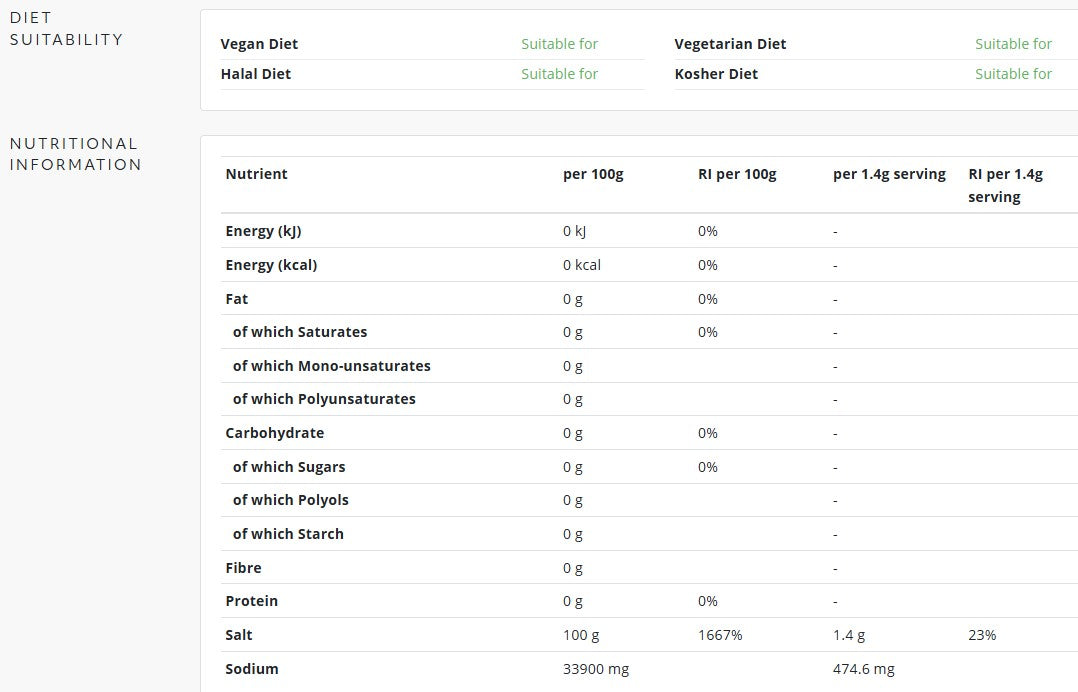Click the Vegan Diet label
1078x692 pixels.
pos(259,44)
